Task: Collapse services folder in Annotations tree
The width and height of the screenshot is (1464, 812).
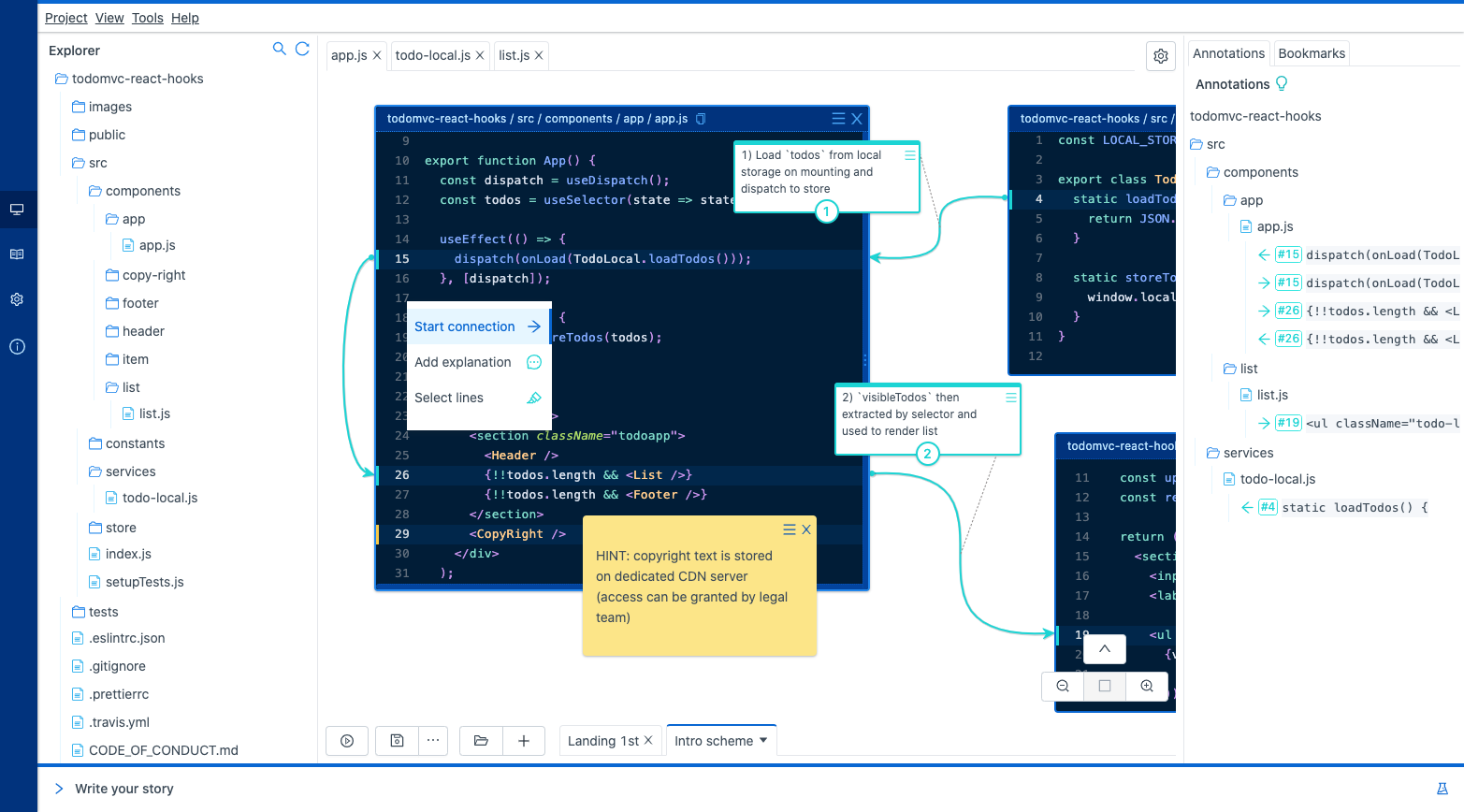Action: coord(1240,453)
